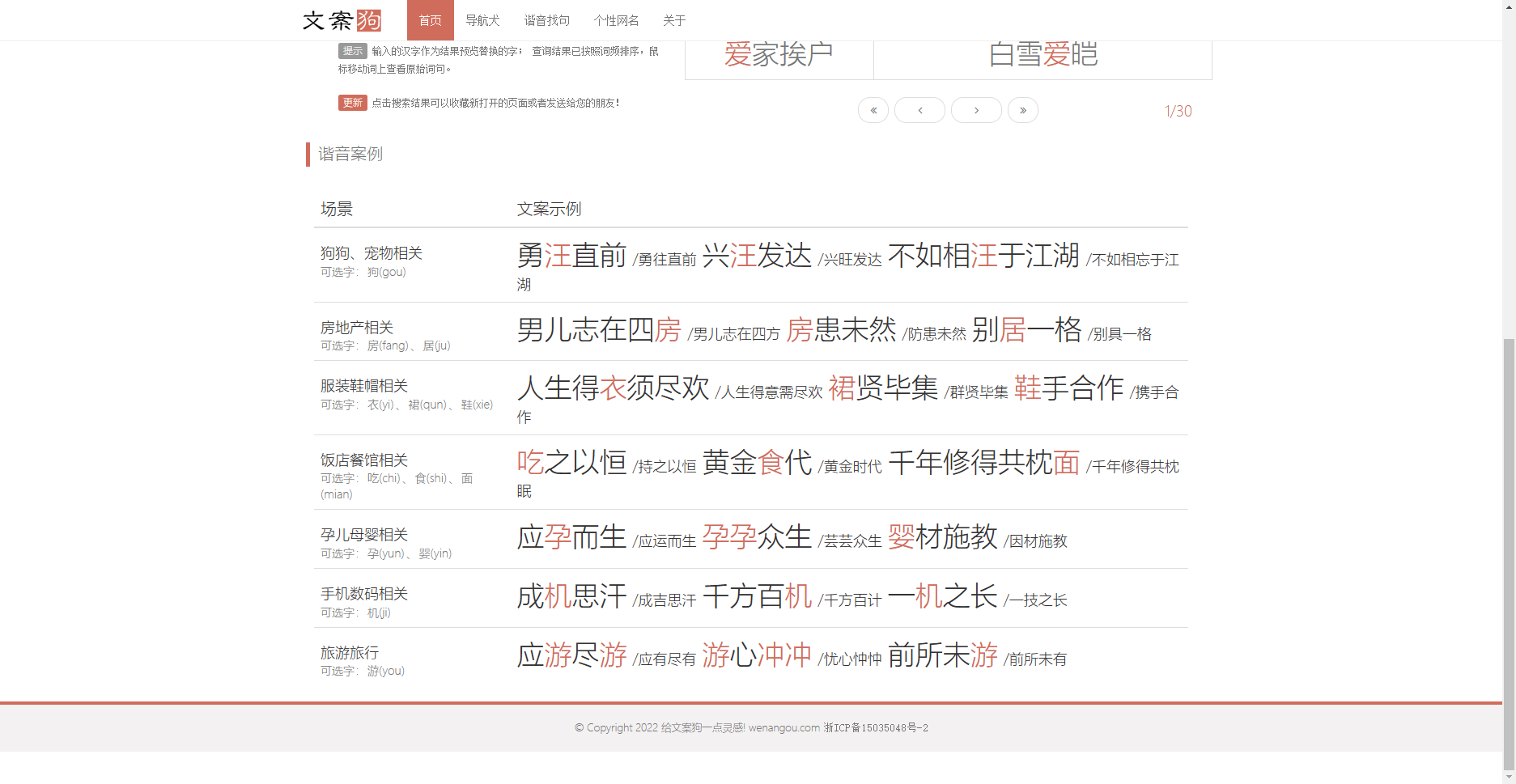Switch to 谐音找句 section
The width and height of the screenshot is (1516, 784).
click(546, 20)
